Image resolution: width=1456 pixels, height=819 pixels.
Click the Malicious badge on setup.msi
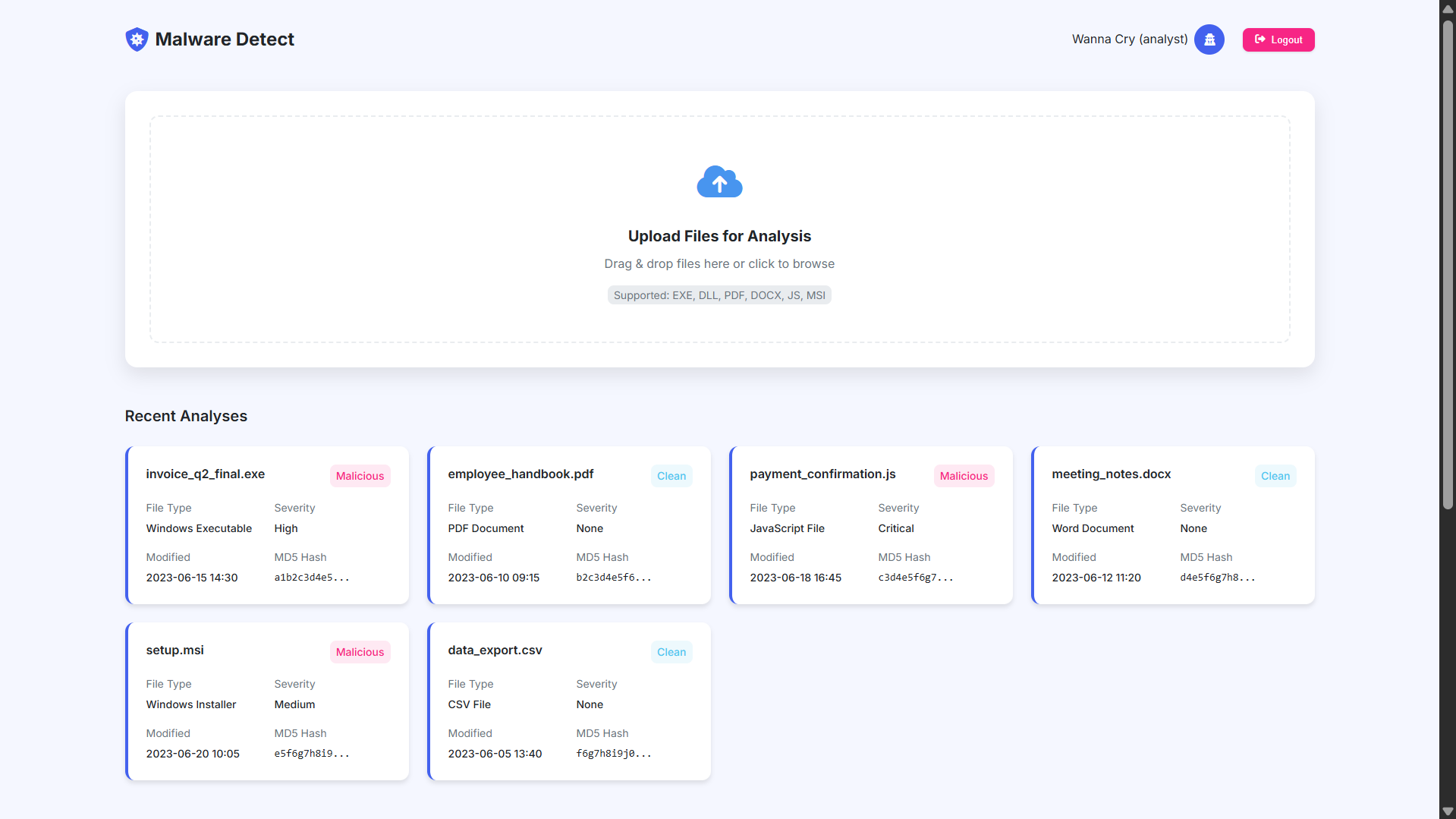pyautogui.click(x=360, y=652)
